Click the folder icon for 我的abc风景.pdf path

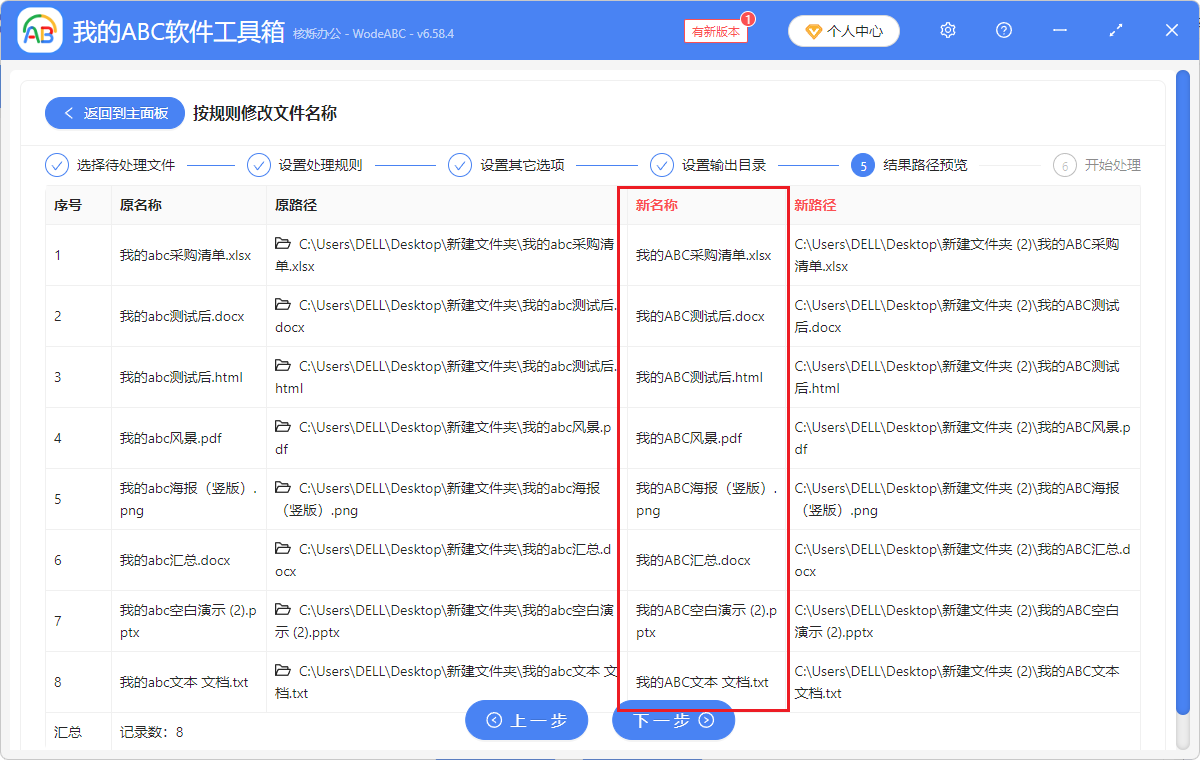click(x=282, y=427)
